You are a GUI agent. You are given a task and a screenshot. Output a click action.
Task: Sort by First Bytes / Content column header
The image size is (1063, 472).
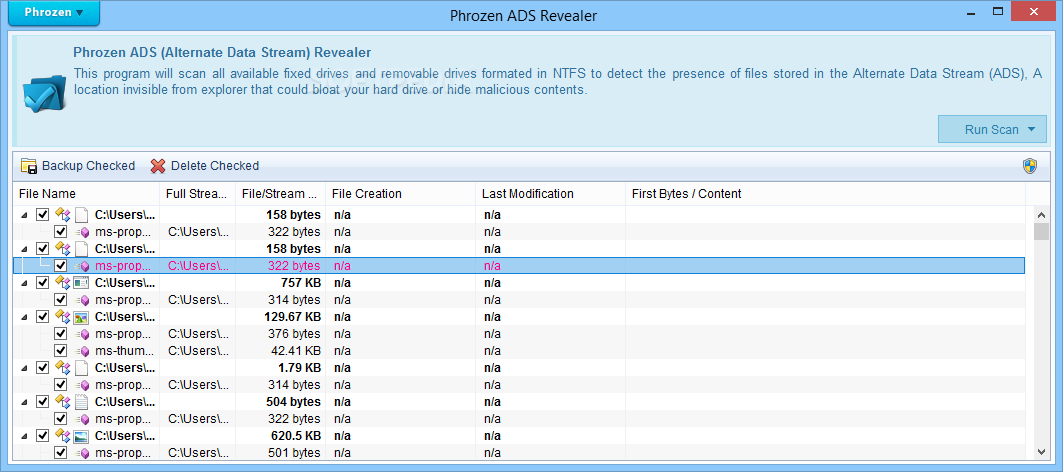pyautogui.click(x=825, y=194)
